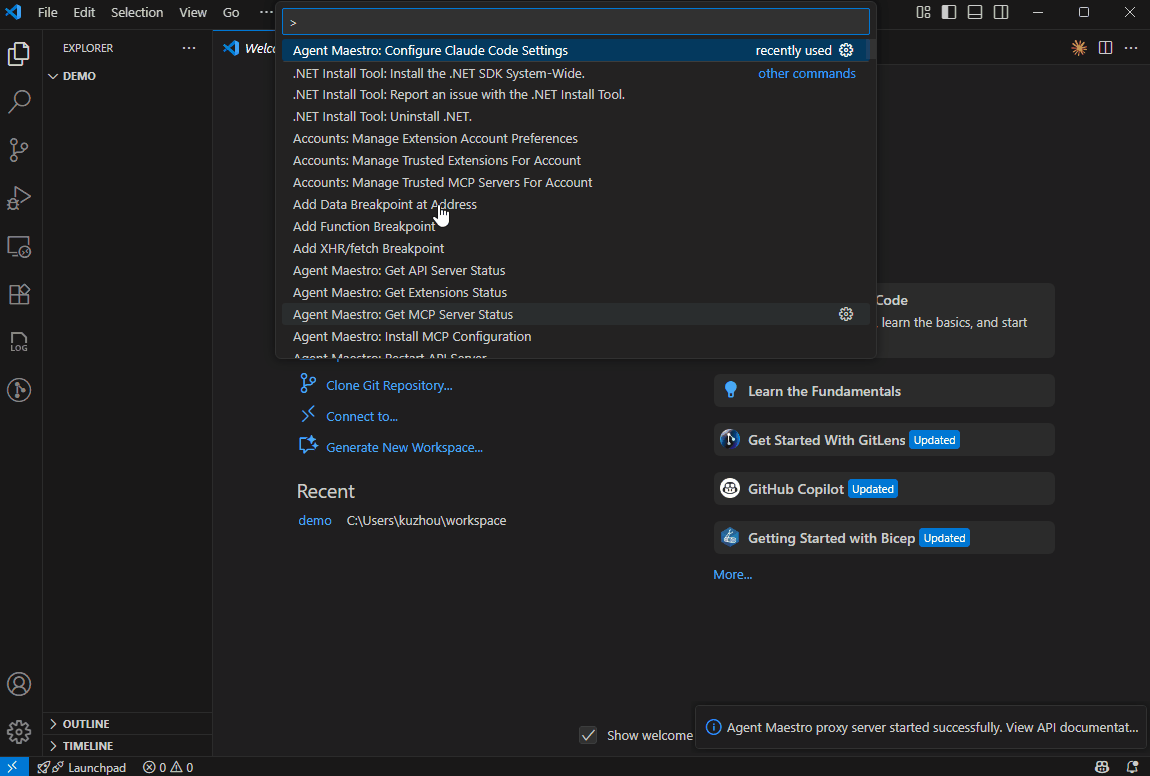
Task: Toggle the bottom panel layout button
Action: (x=974, y=12)
